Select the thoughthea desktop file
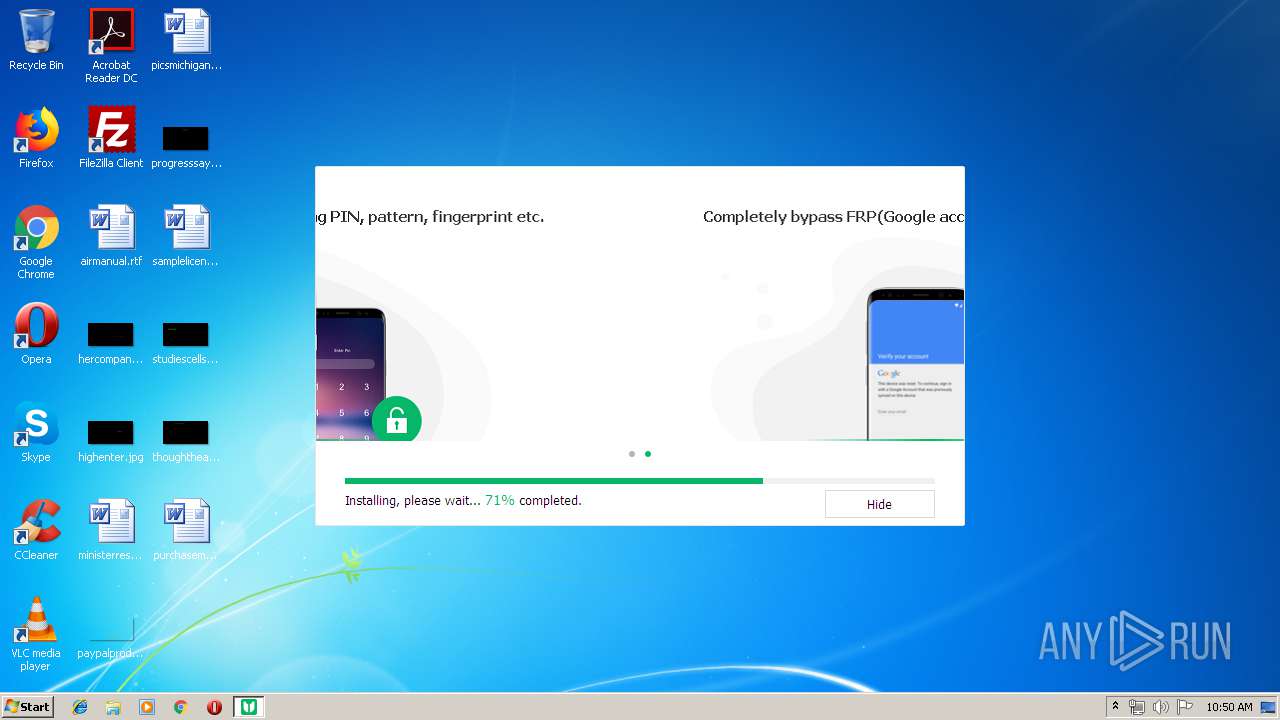This screenshot has height=720, width=1280. (187, 440)
